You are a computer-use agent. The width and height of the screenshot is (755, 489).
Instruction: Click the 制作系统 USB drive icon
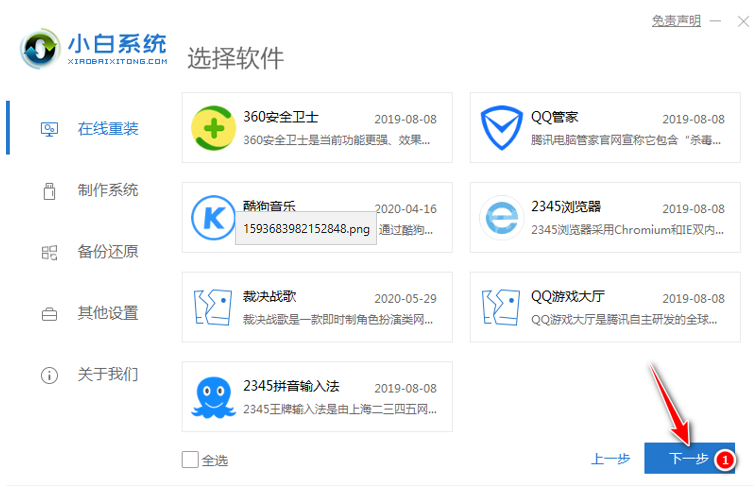click(x=49, y=191)
